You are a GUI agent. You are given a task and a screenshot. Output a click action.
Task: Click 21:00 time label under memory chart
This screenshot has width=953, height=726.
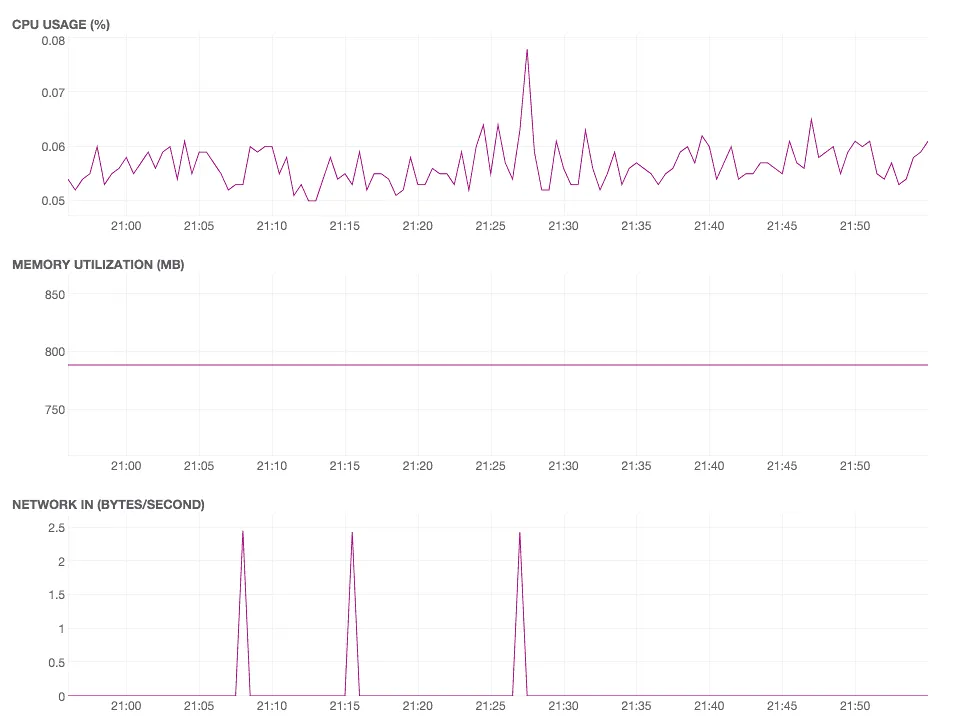tap(126, 466)
